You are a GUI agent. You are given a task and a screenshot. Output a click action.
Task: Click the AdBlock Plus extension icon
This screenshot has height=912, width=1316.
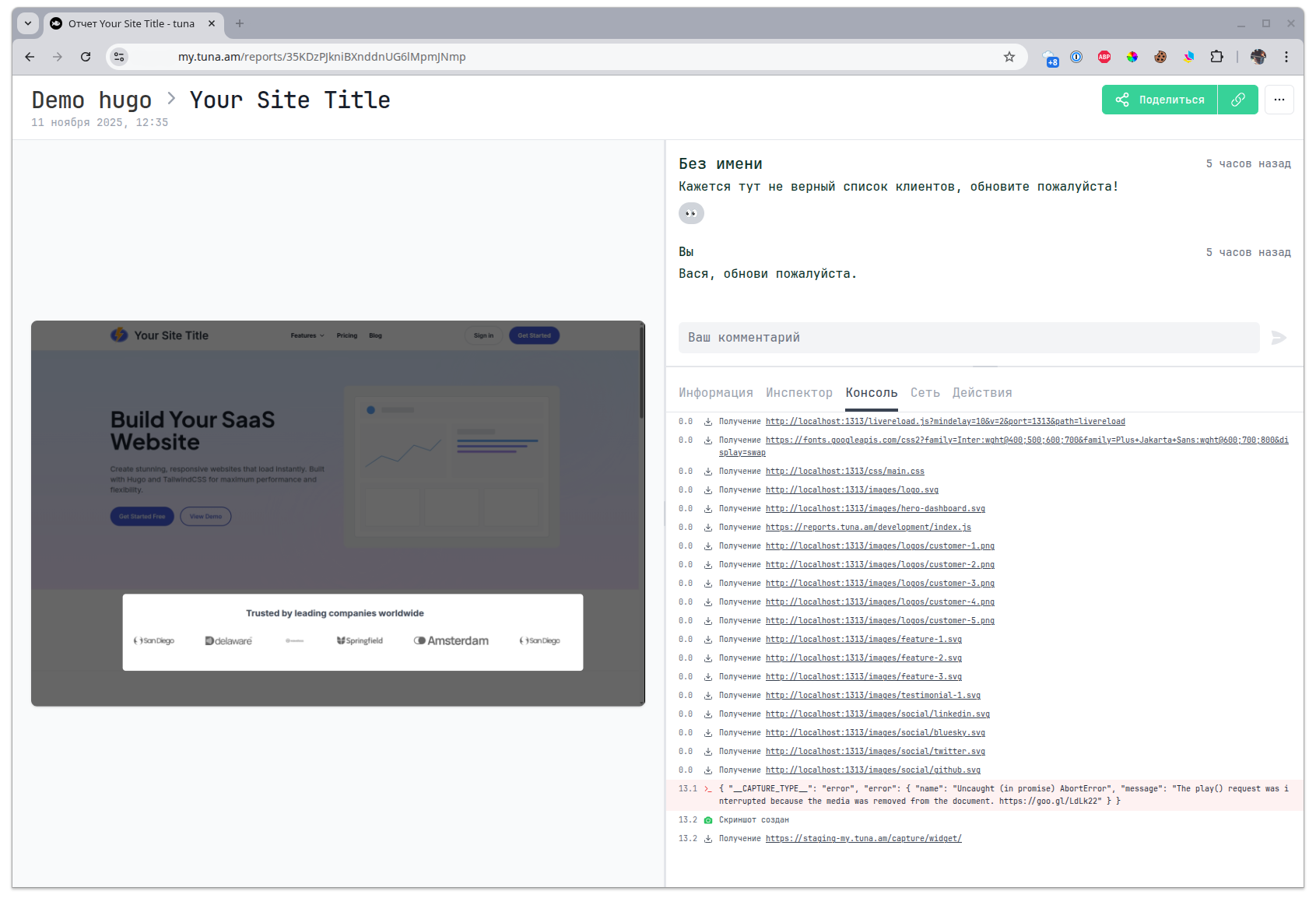pos(1104,57)
